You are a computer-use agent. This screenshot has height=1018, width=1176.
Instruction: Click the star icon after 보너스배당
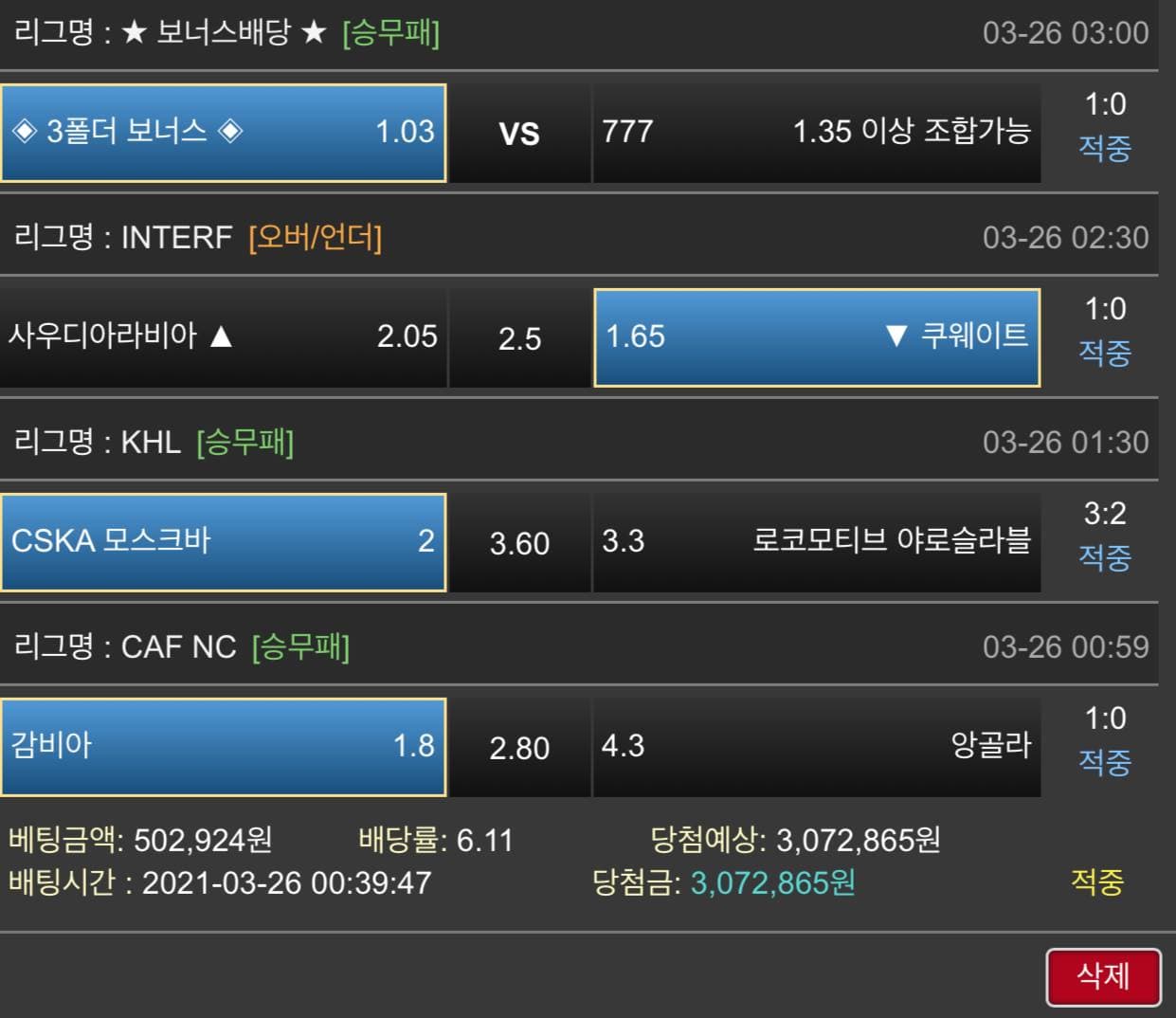coord(314,33)
